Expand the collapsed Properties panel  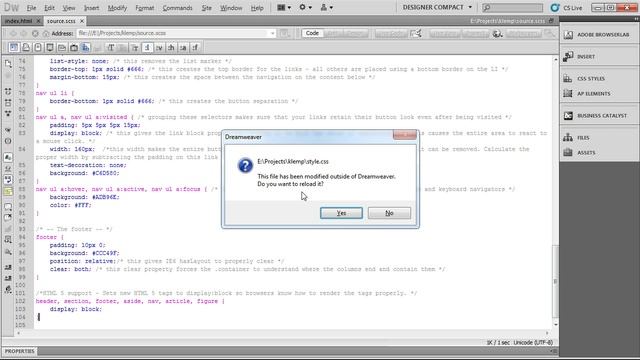[20, 351]
